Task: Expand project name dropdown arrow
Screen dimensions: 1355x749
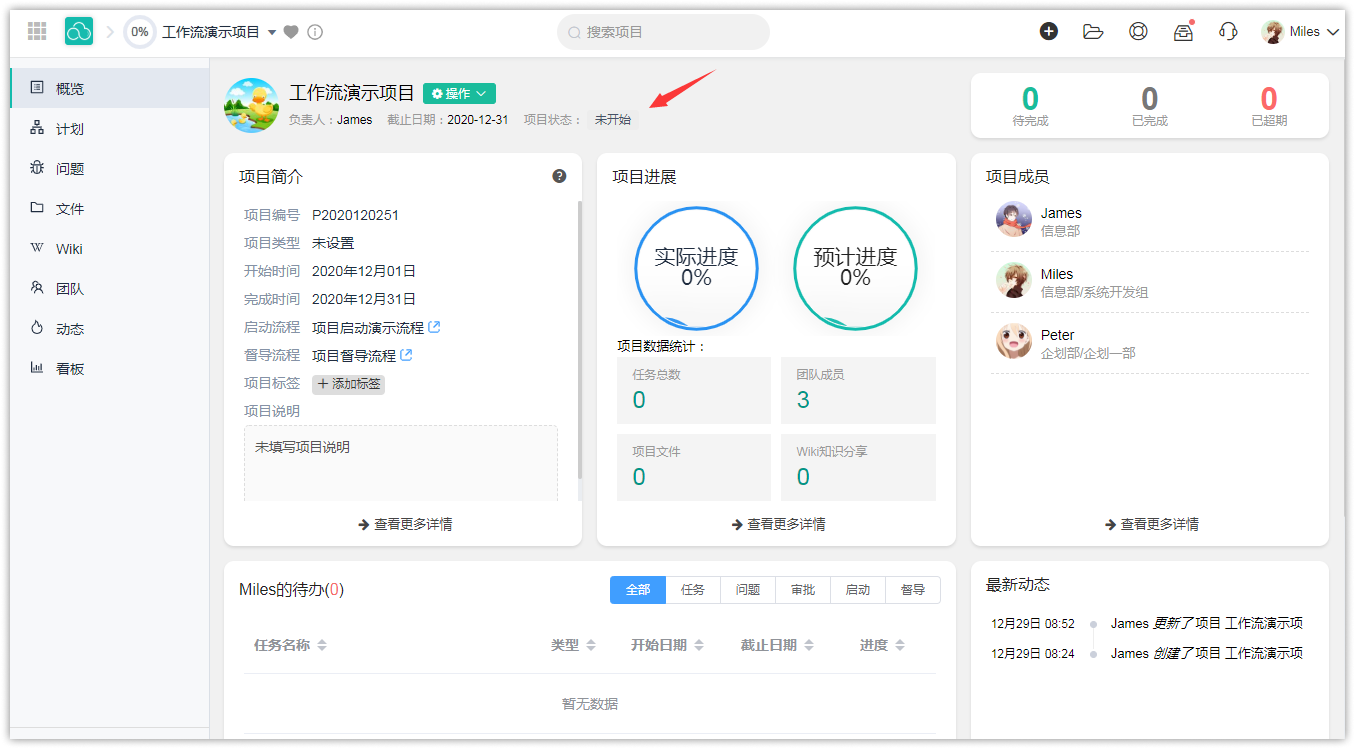Action: [272, 32]
